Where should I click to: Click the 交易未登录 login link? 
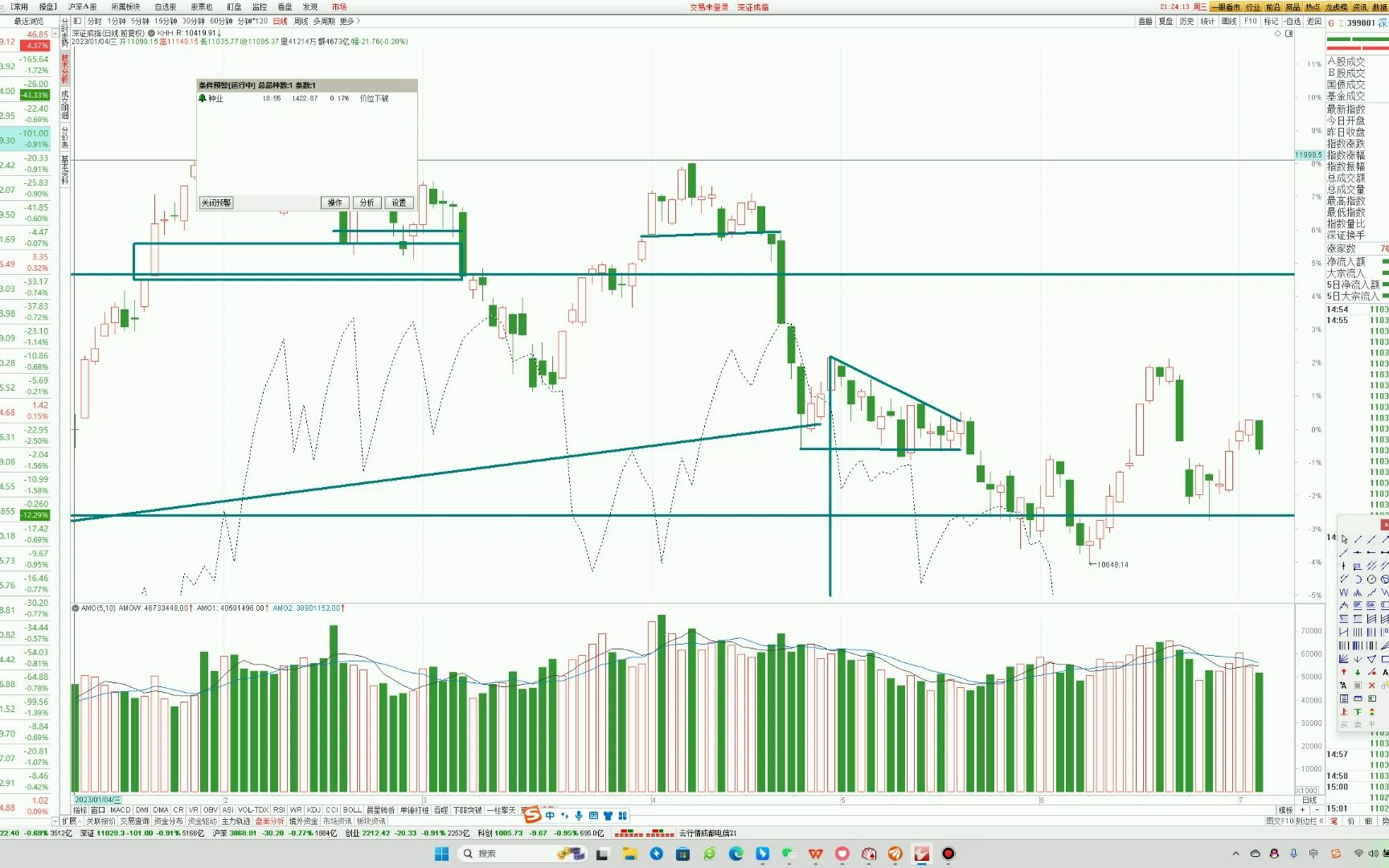pyautogui.click(x=709, y=6)
